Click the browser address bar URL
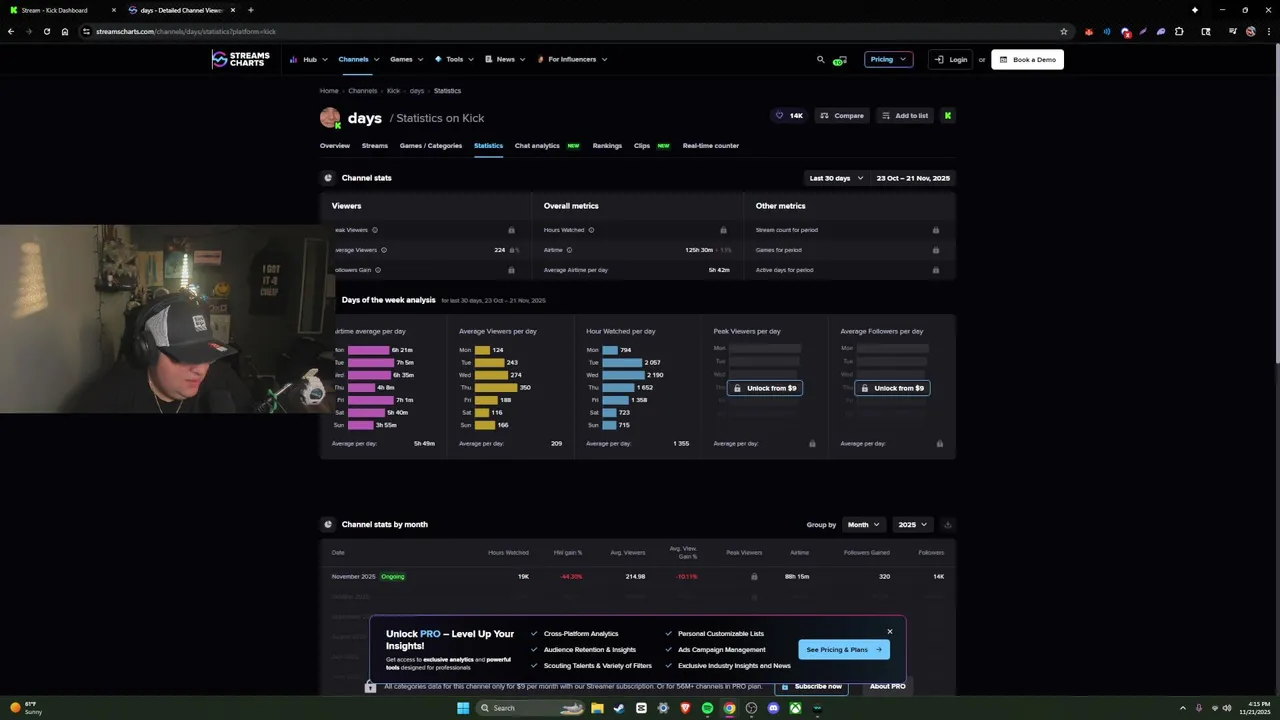The width and height of the screenshot is (1280, 720). pos(186,31)
